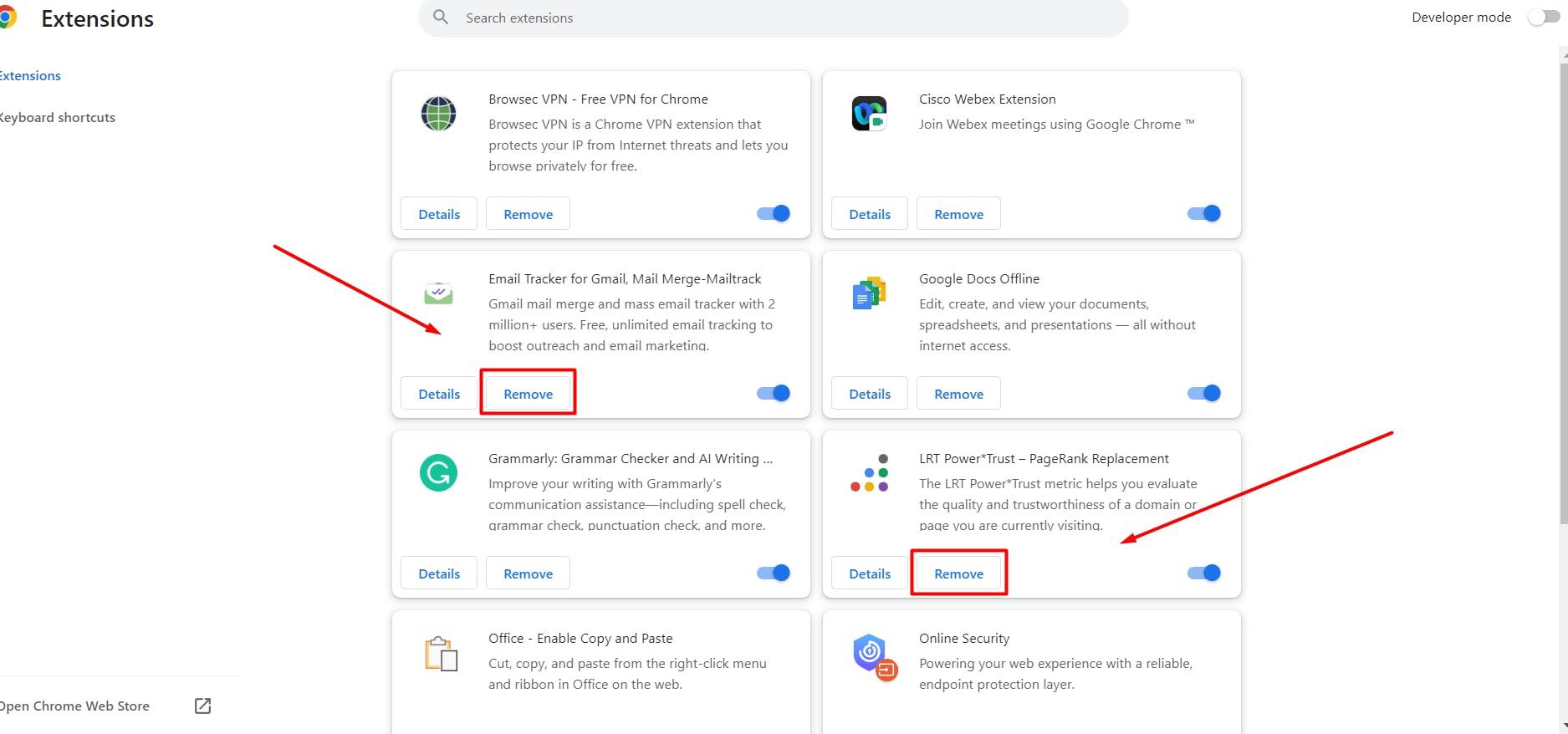Click 'LRT Power*Trust – PageRank Replacement' title
The image size is (1568, 734).
coord(1044,458)
